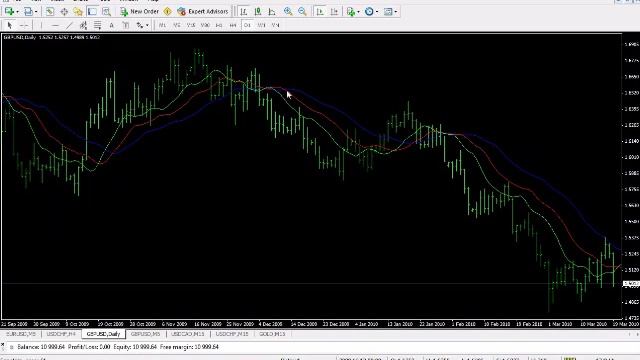Select the vertical line tool
This screenshot has height=360, width=640.
41,25
